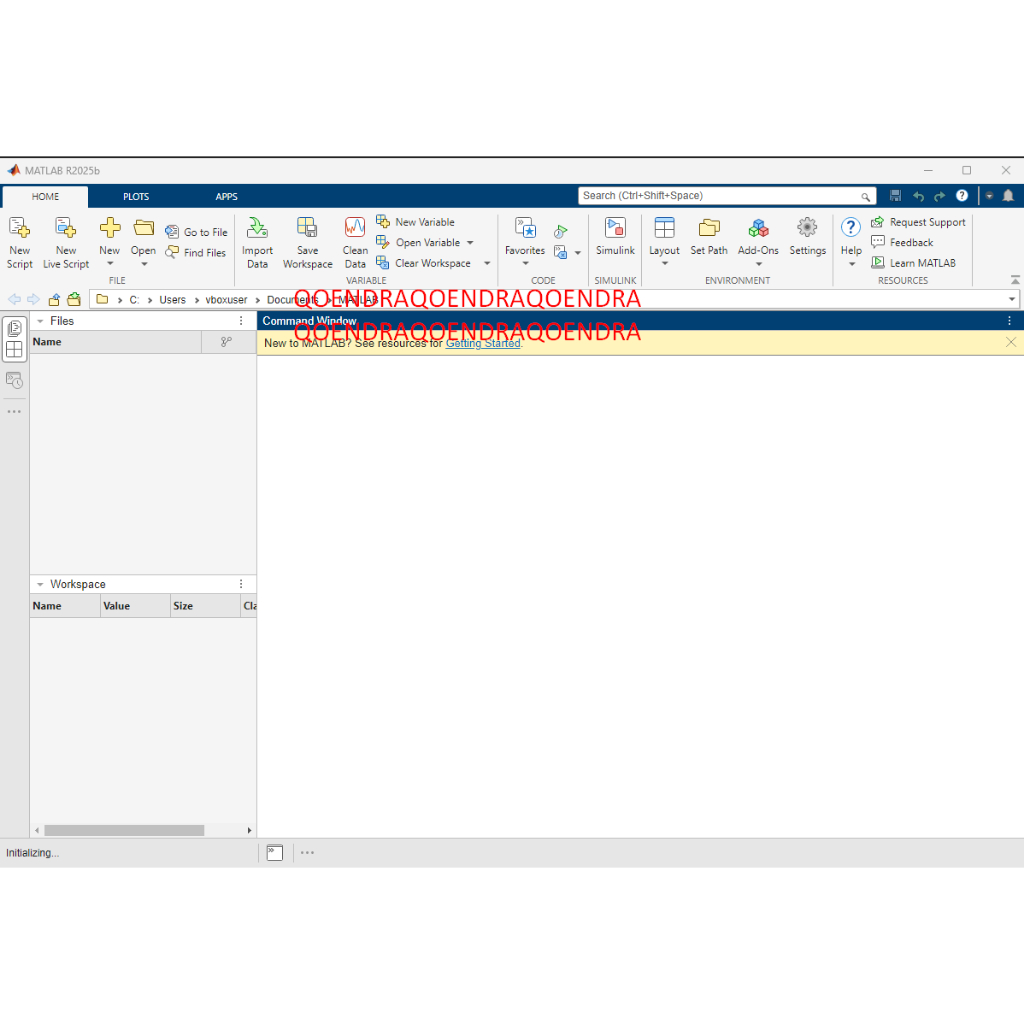
Task: Click the Go to File icon
Action: tap(172, 232)
